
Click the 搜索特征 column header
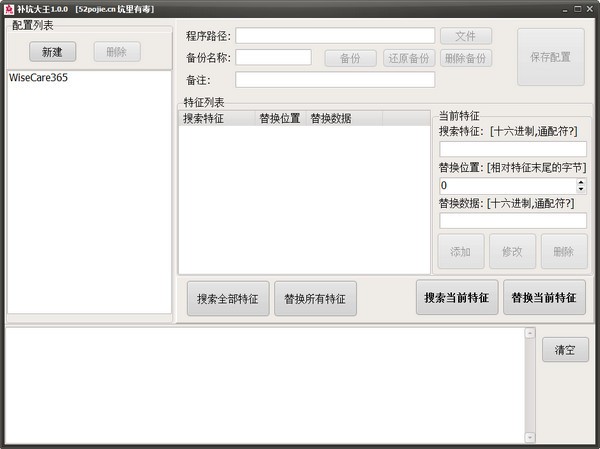[217, 118]
